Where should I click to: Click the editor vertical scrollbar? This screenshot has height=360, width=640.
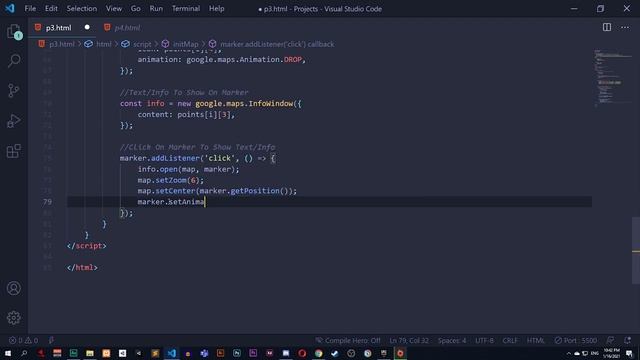(x=636, y=250)
